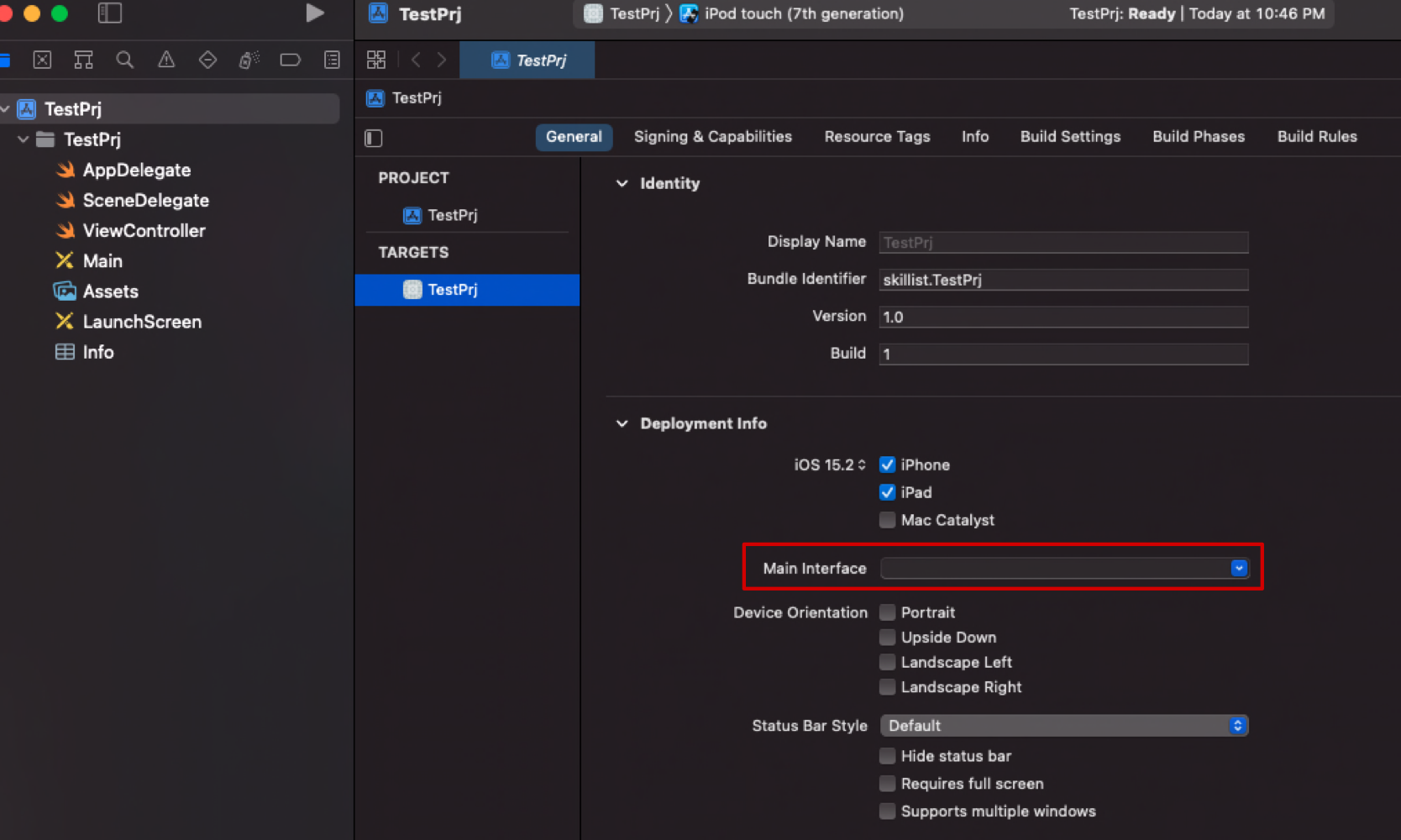Open the Assets catalog
This screenshot has height=840, width=1401.
point(97,291)
